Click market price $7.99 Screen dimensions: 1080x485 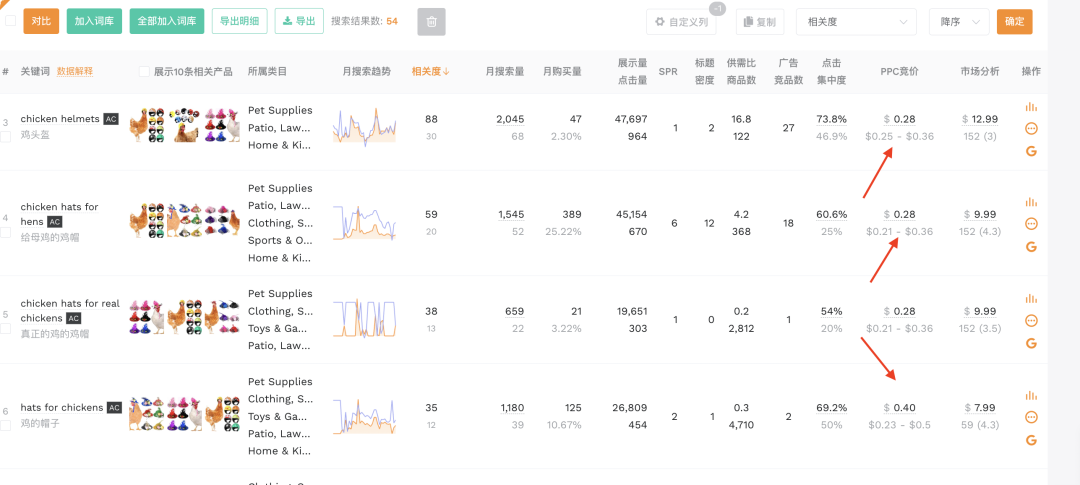coord(981,408)
